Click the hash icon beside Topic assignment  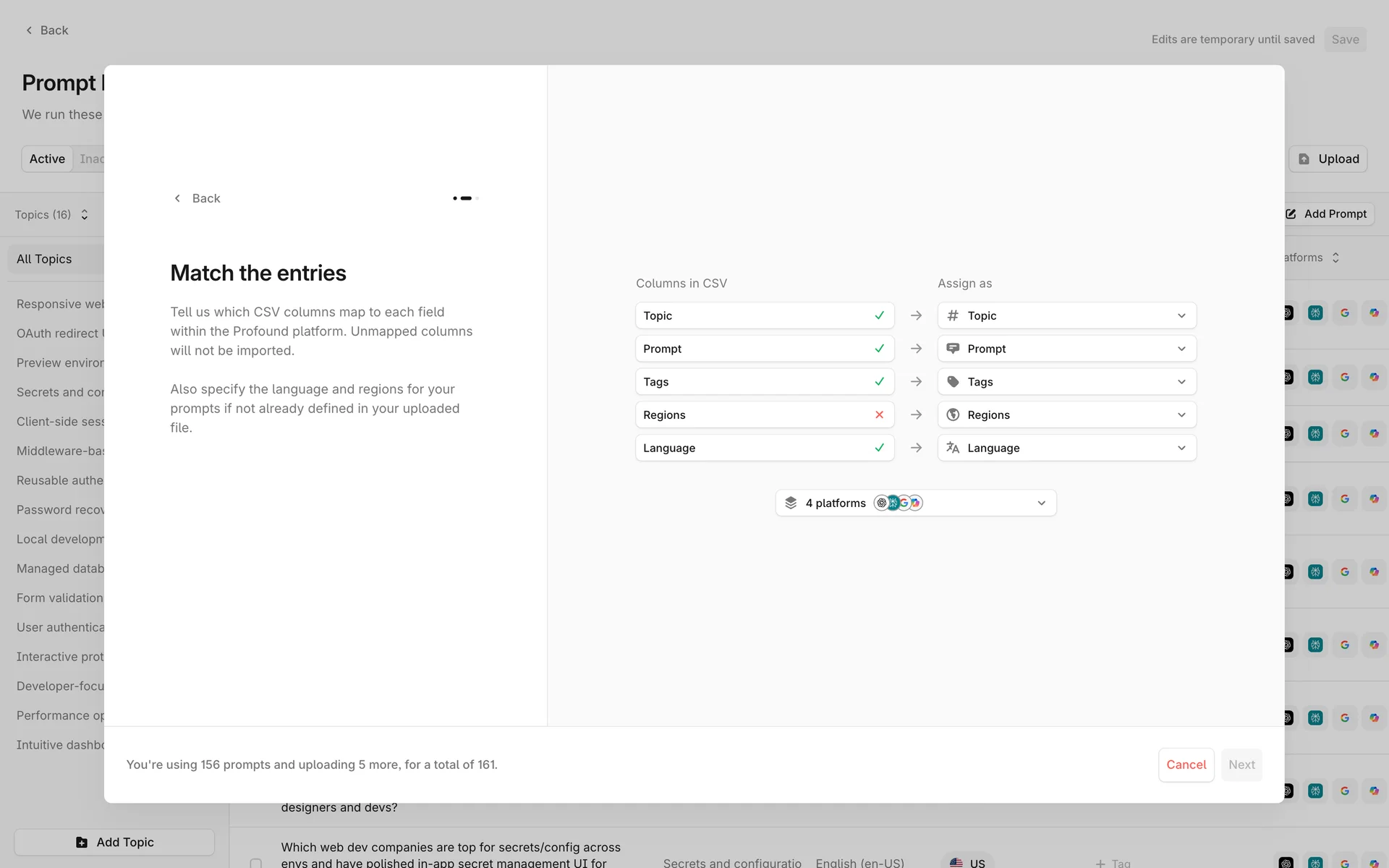coord(953,315)
